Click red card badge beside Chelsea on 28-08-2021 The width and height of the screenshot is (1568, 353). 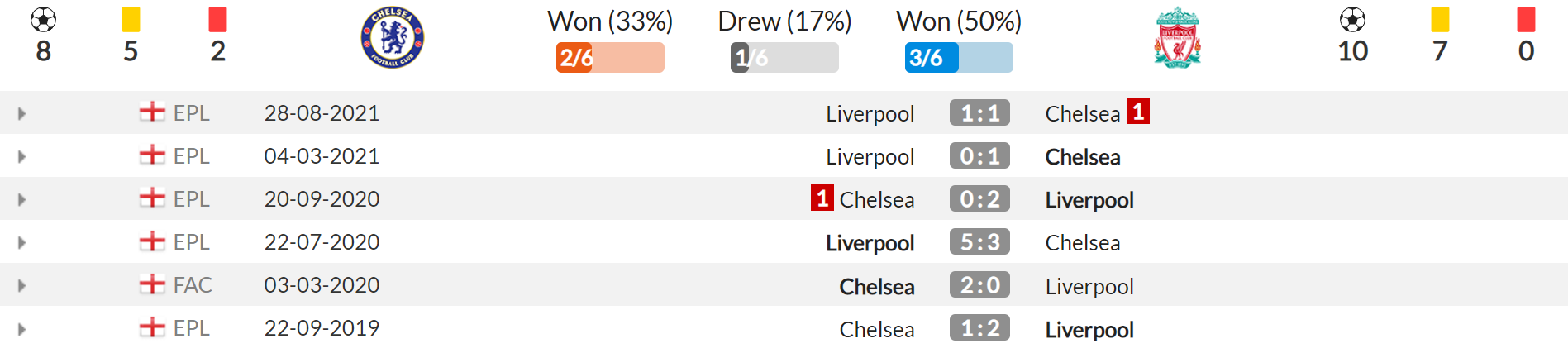tap(1138, 112)
